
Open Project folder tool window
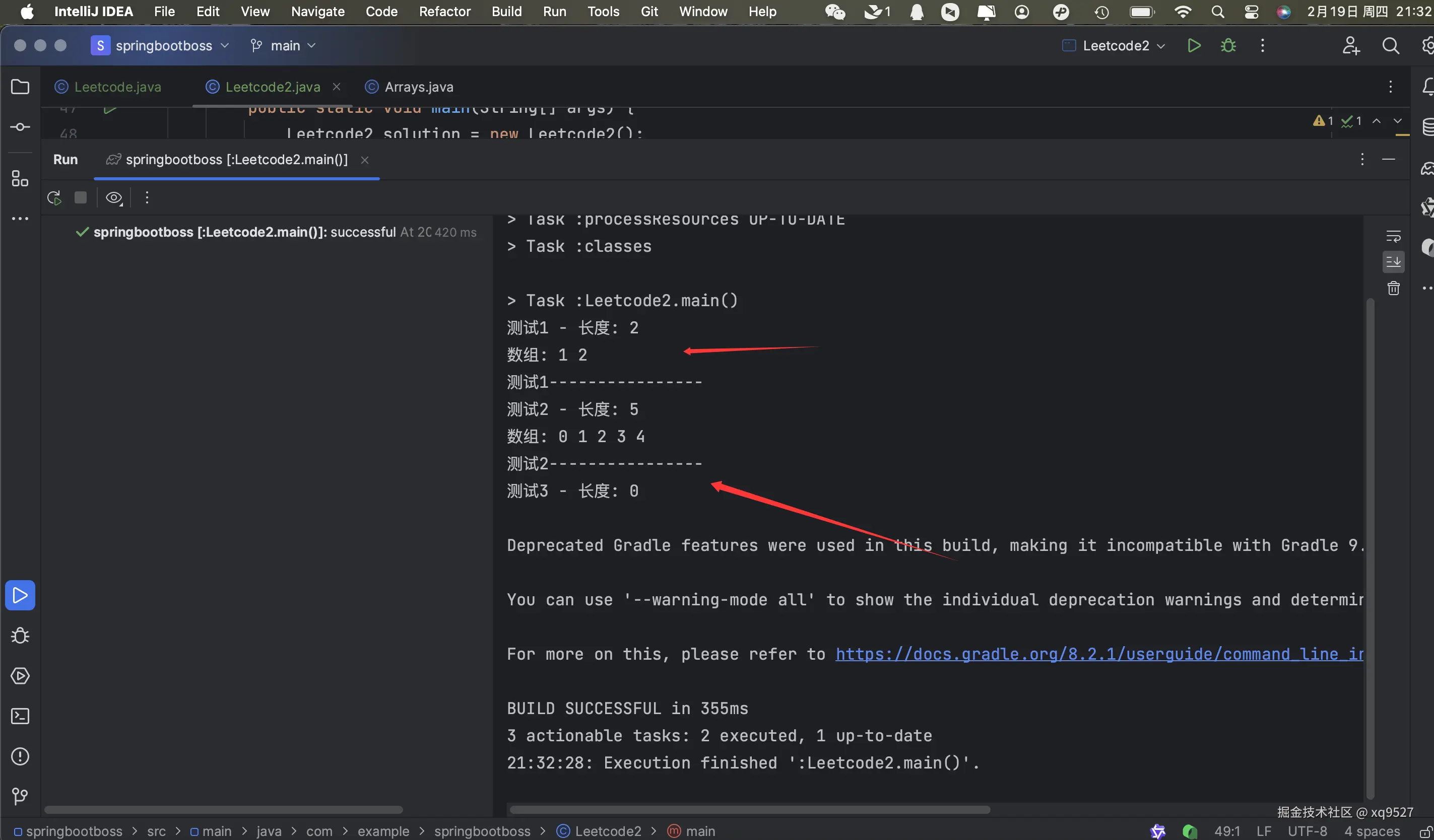tap(20, 87)
